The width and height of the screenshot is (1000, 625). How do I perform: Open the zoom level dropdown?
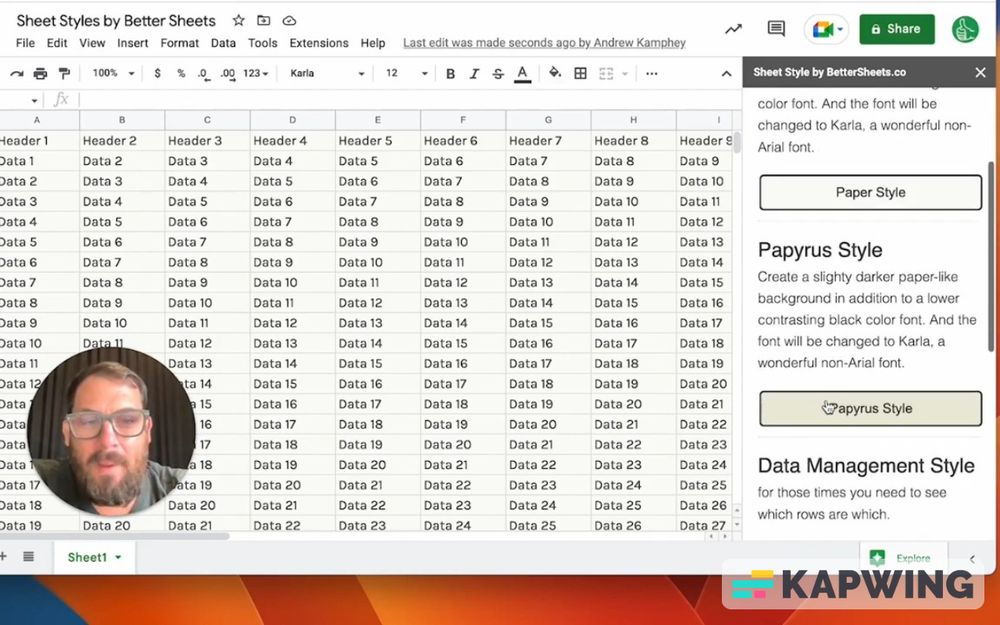coord(110,73)
